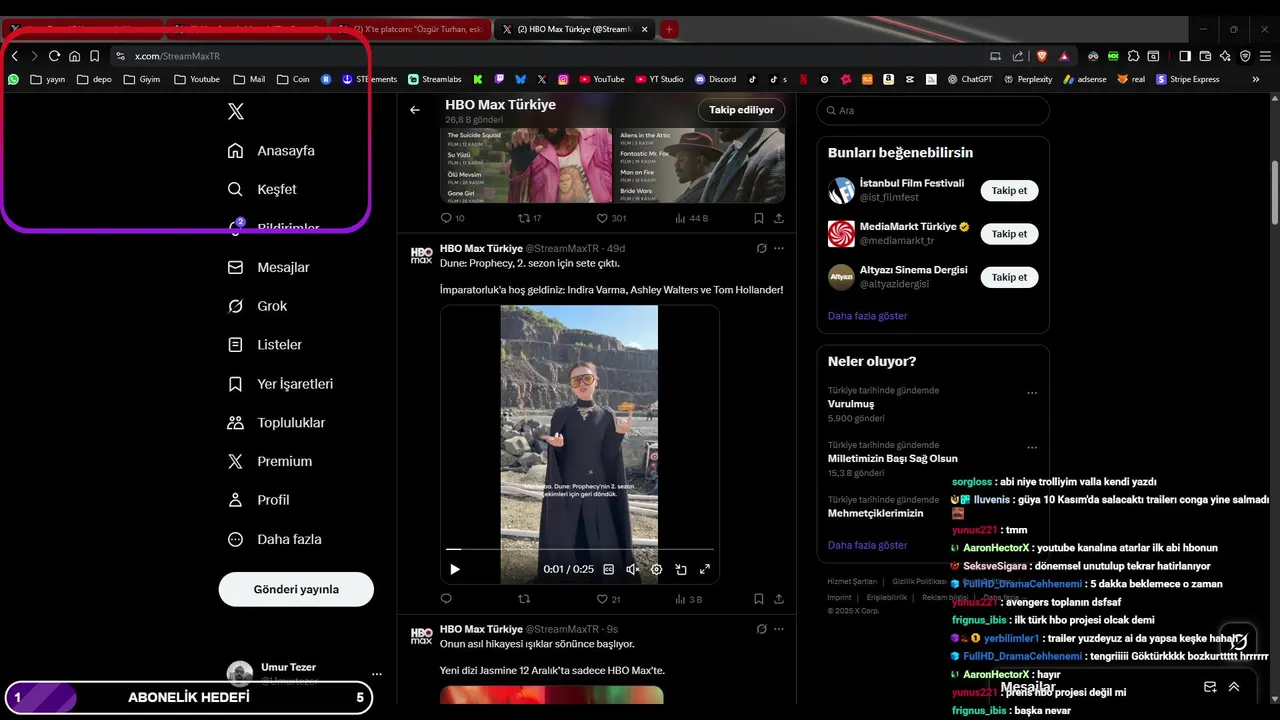Bookmark the Dune: Prophecy post
Screen dimensions: 1280x720
pos(758,599)
